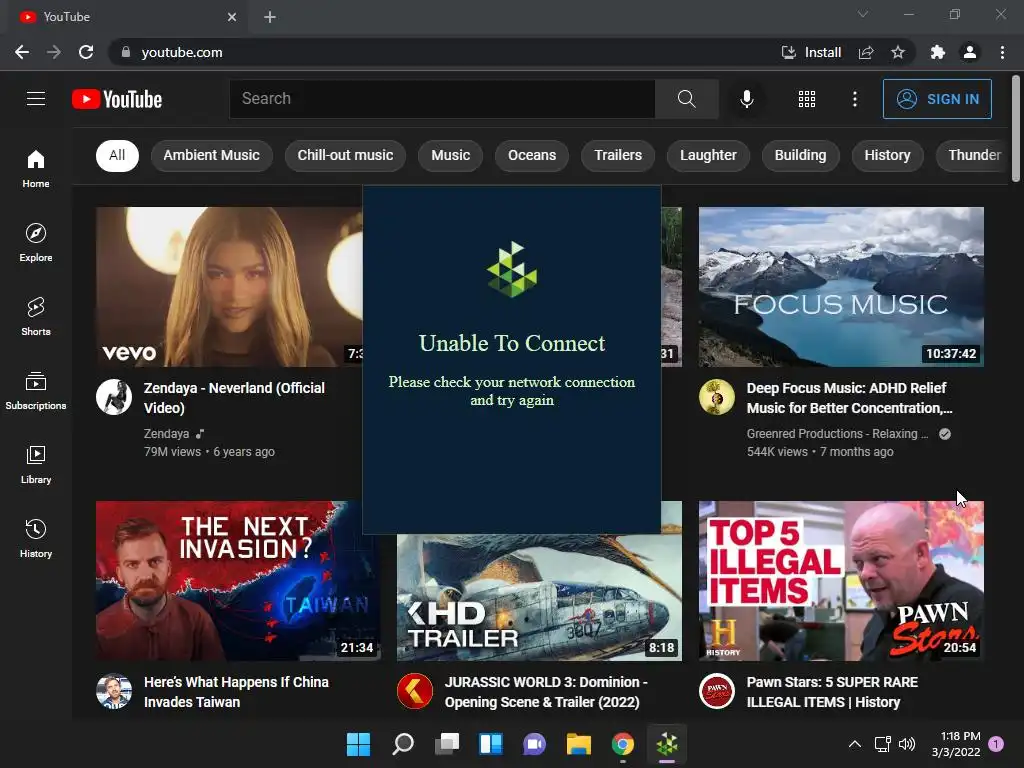Open the Focus Music video thumbnail
This screenshot has width=1024, height=768.
pos(841,287)
